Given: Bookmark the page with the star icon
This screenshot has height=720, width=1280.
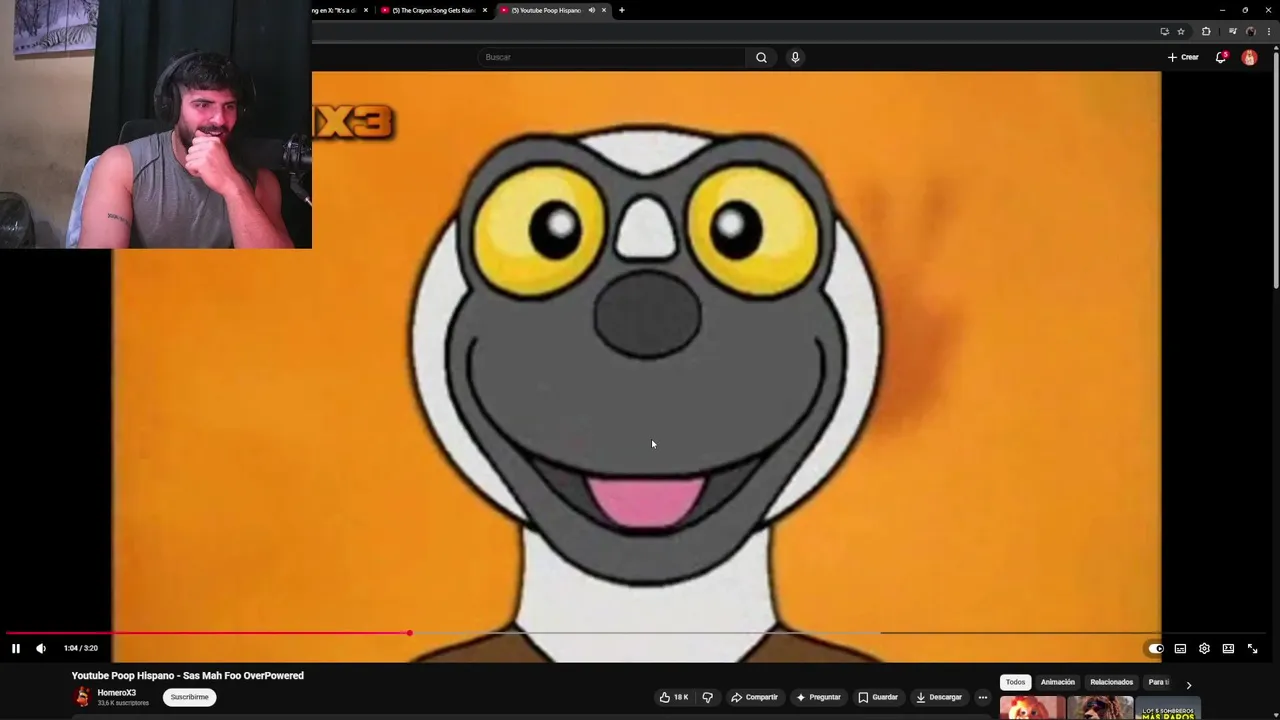Looking at the screenshot, I should click(1180, 31).
